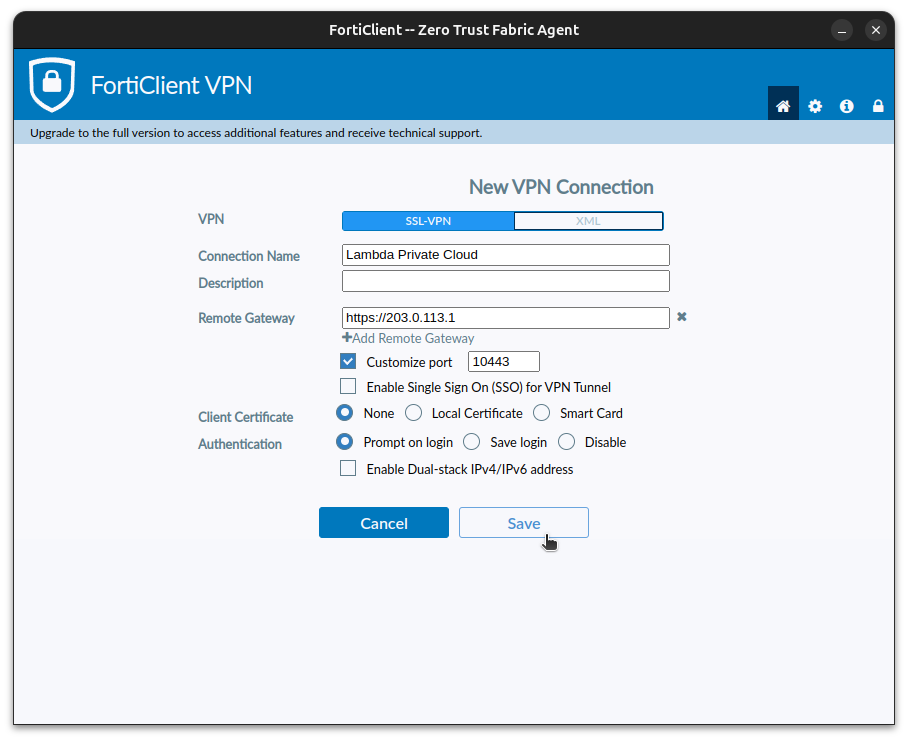Remove the remote gateway with the X icon
The width and height of the screenshot is (908, 741).
pos(681,316)
